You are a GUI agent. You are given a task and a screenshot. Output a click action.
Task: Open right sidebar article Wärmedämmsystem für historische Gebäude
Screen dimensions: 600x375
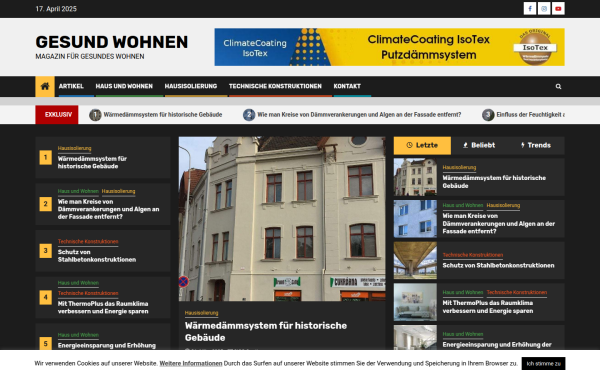coord(494,182)
